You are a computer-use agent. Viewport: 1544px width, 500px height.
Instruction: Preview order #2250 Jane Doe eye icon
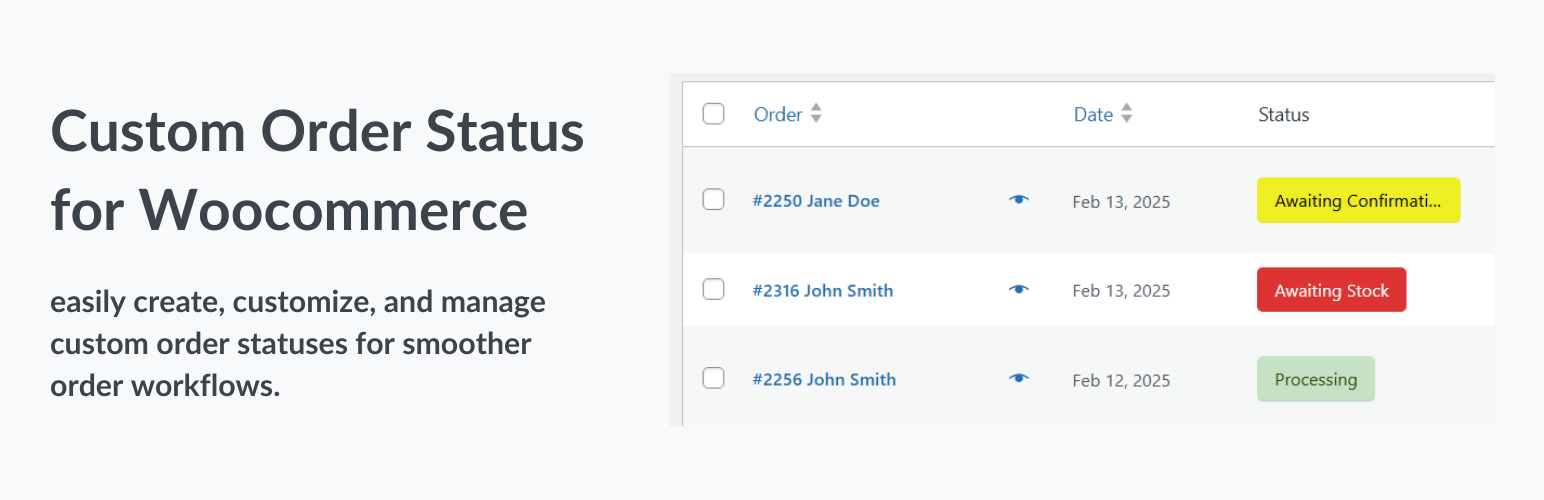pos(1018,201)
